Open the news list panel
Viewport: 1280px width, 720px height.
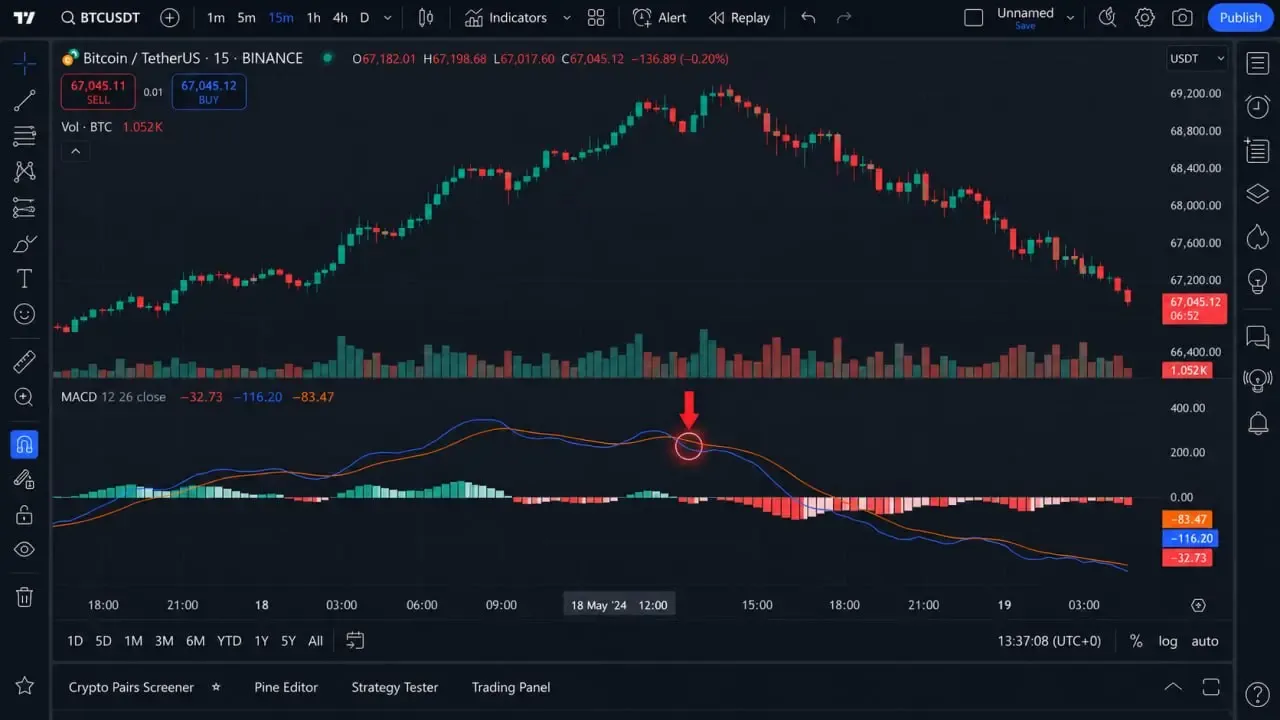1257,151
